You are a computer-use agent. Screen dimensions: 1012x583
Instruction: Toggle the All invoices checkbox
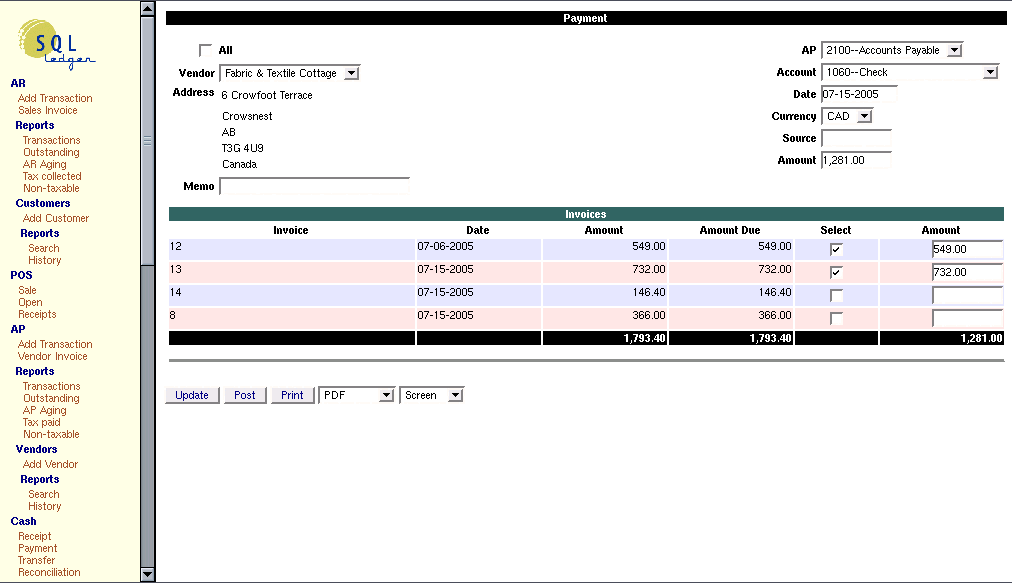coord(205,48)
